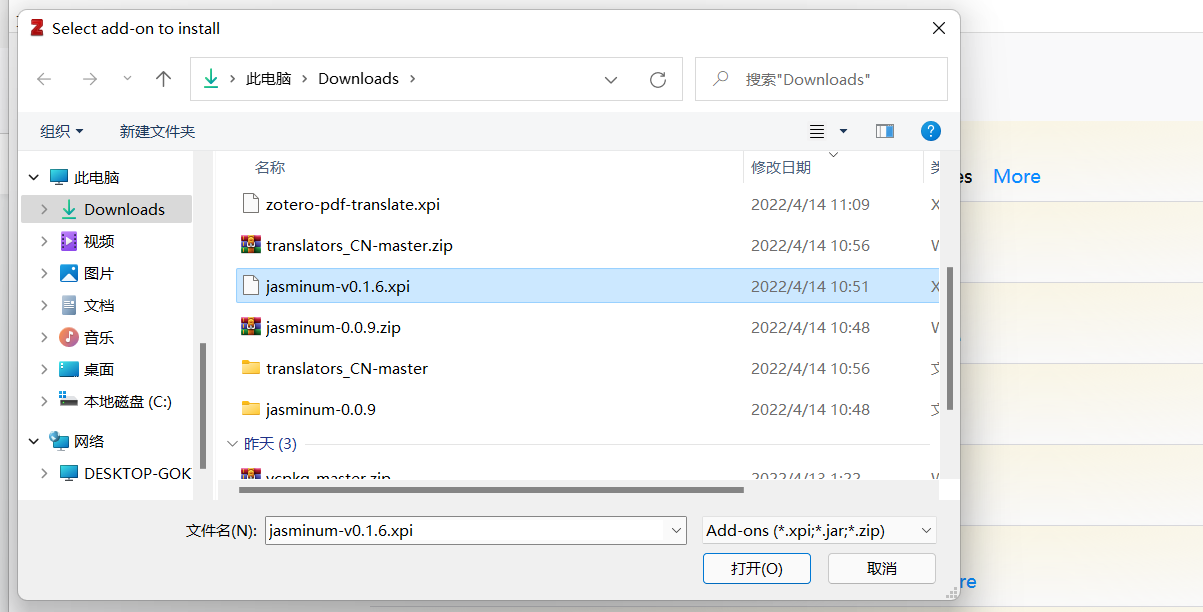Select 此电脑 in the address breadcrumb
The width and height of the screenshot is (1203, 612).
pos(268,79)
